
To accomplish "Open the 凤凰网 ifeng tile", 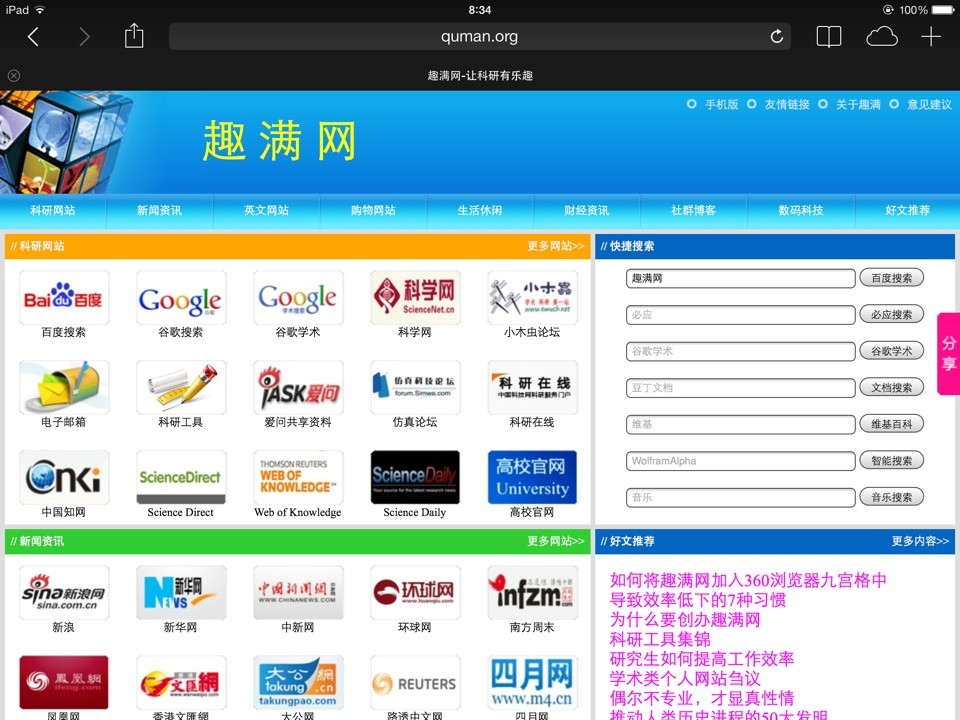I will 64,683.
